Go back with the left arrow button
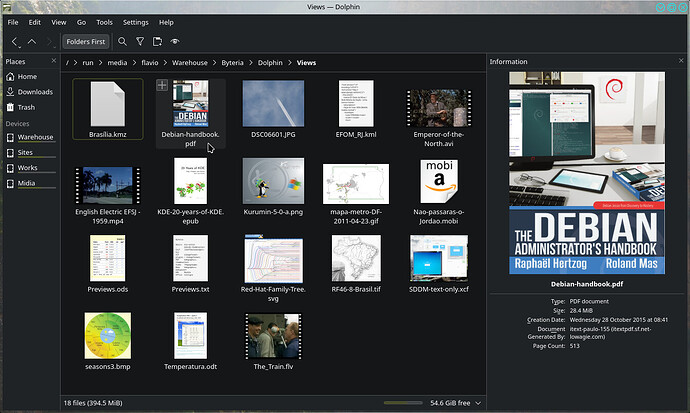Viewport: 690px width, 413px height. (x=15, y=42)
